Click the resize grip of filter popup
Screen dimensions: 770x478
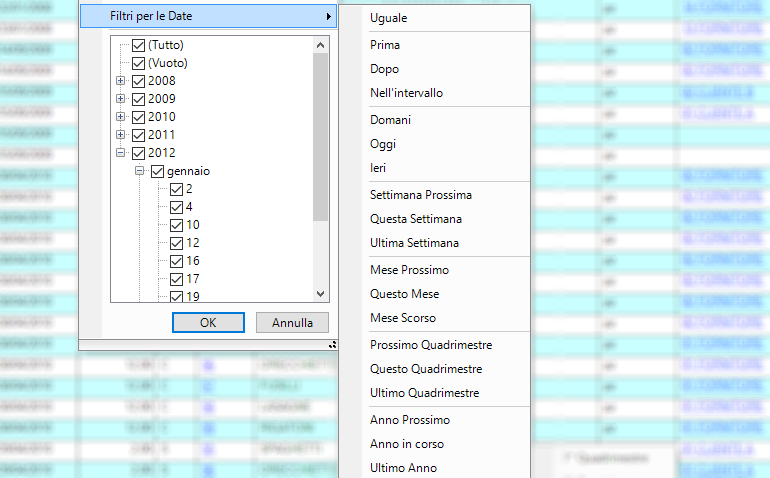click(331, 345)
